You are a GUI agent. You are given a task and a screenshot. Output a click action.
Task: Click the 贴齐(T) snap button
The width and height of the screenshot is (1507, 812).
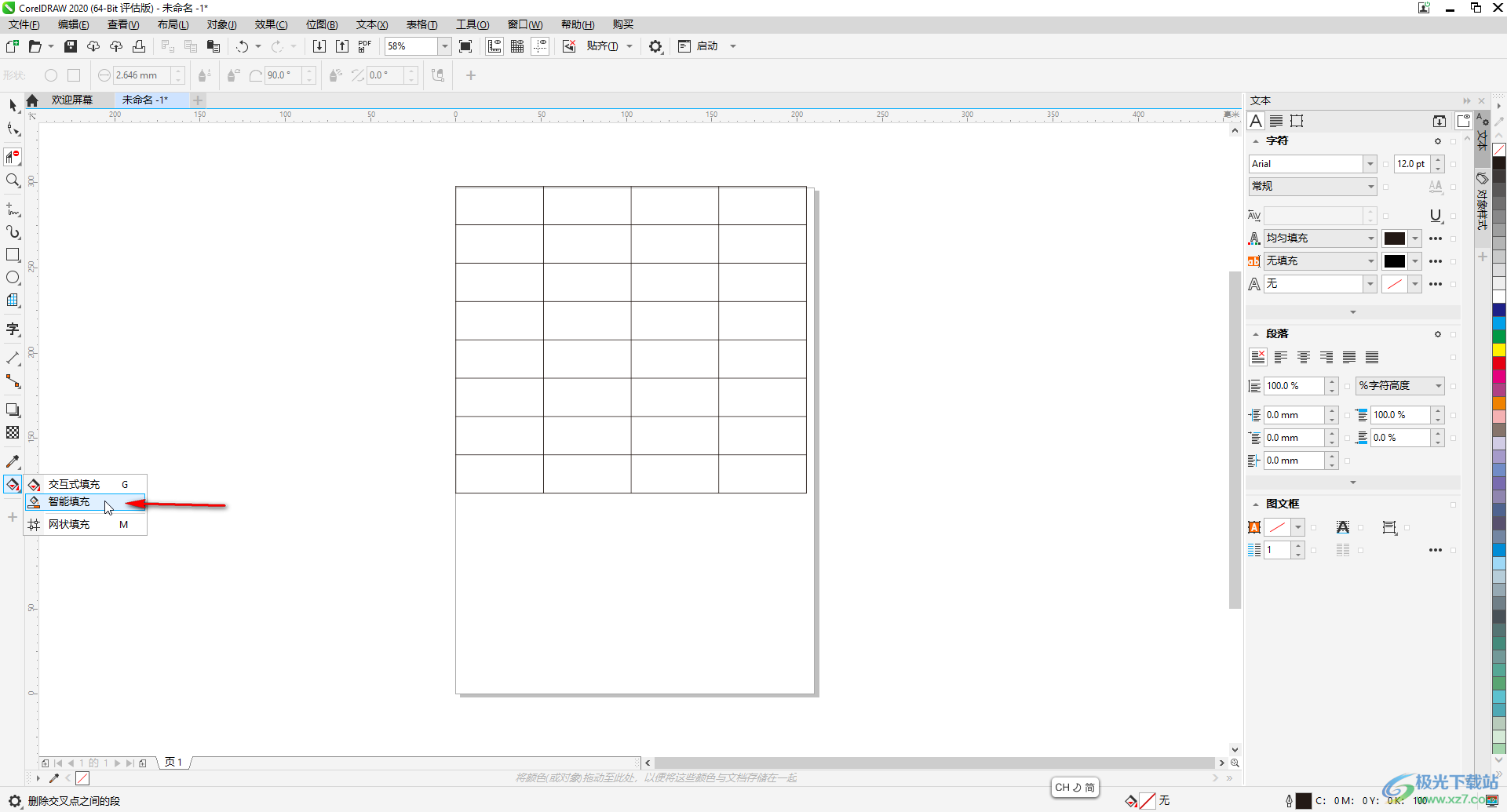[602, 46]
